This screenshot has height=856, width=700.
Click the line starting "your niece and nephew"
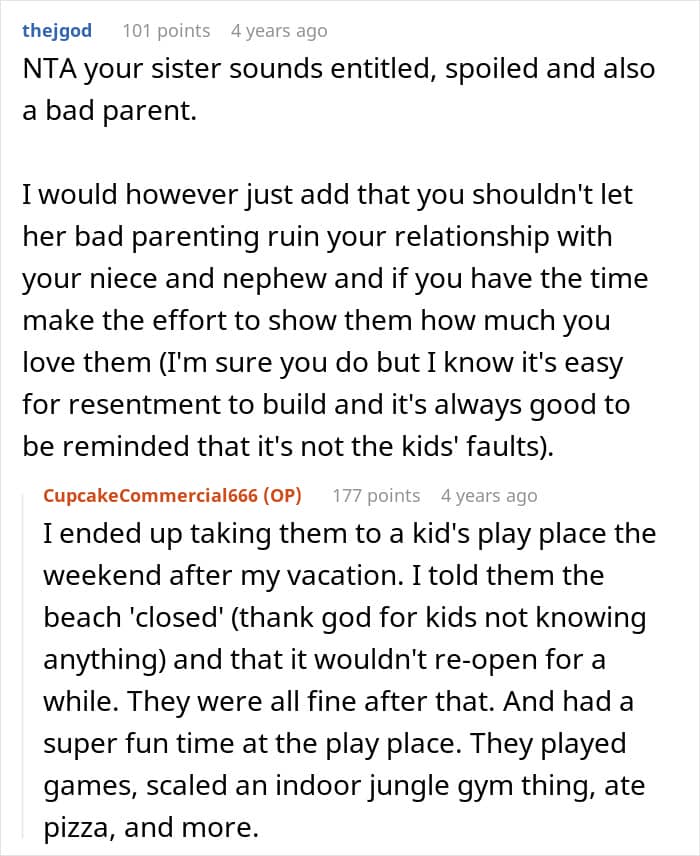coord(335,279)
